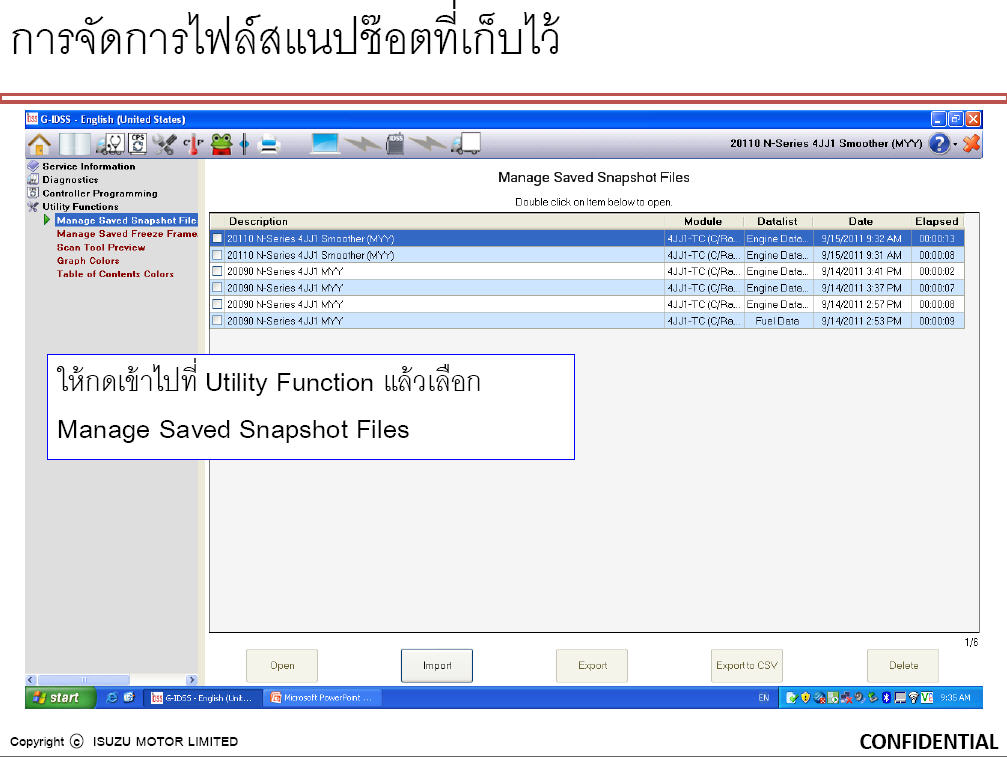1007x757 pixels.
Task: Open the CPS controller programming icon
Action: [x=137, y=144]
